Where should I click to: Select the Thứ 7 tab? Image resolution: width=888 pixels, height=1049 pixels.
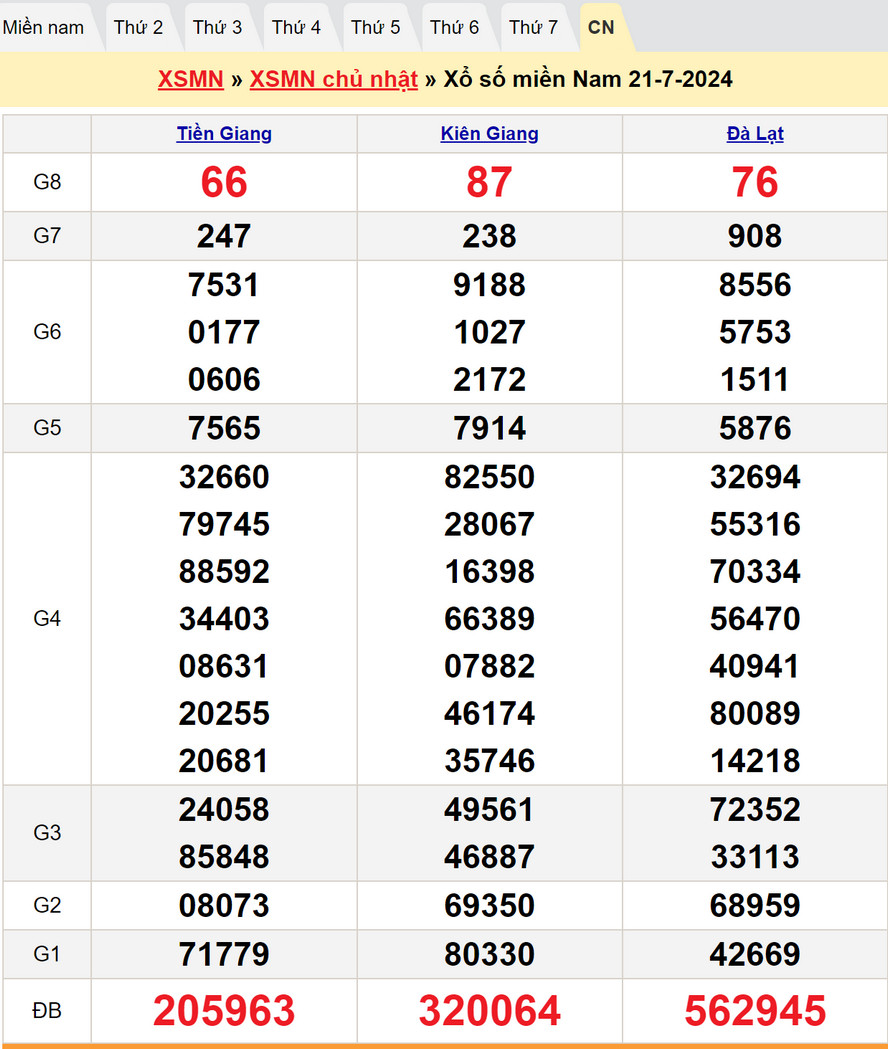[x=533, y=27]
